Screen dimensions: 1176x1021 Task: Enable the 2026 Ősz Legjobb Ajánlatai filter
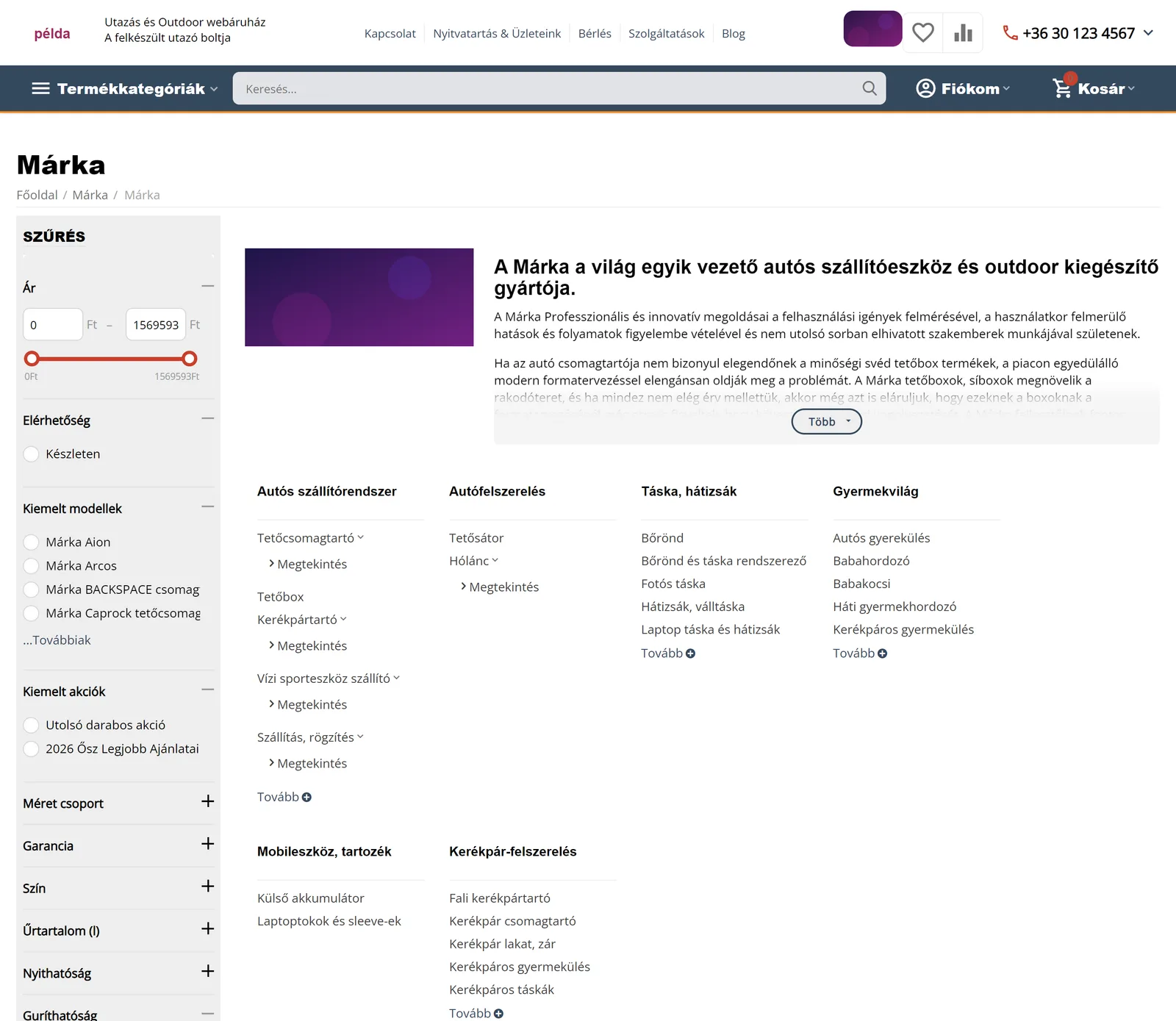[x=32, y=749]
